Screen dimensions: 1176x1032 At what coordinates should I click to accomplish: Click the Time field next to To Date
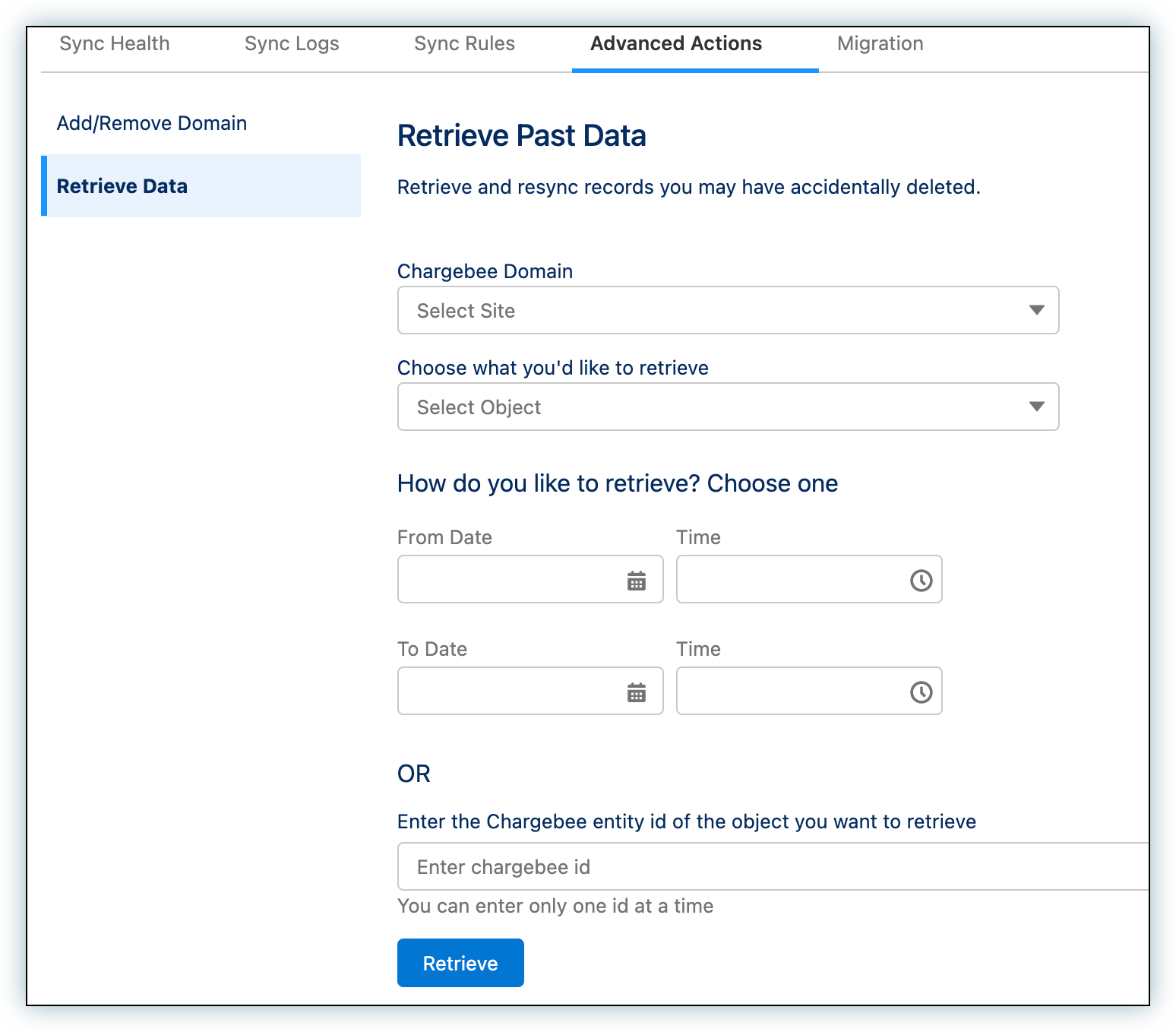point(790,692)
